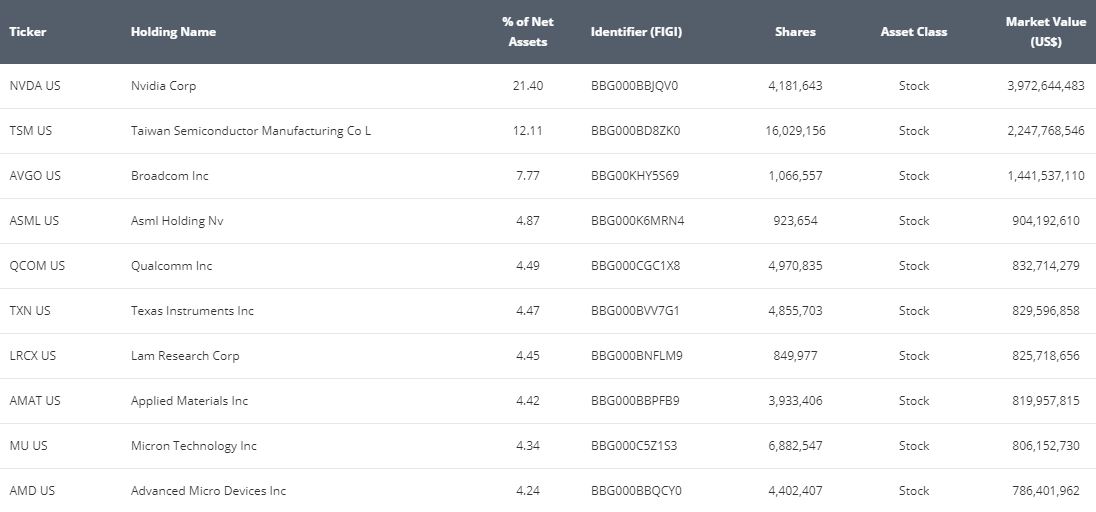Select FIGI identifier BBG000BBPFB9
This screenshot has width=1096, height=512.
tap(635, 401)
